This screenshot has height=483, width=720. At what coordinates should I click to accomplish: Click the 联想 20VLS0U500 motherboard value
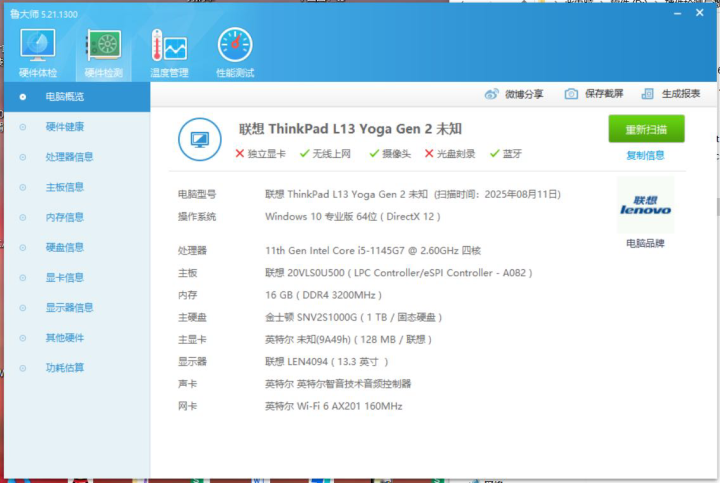pyautogui.click(x=398, y=273)
